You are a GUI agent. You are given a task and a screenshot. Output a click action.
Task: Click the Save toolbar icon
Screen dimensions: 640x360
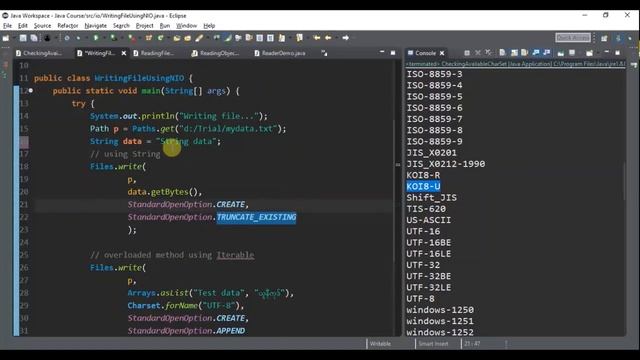coord(23,38)
